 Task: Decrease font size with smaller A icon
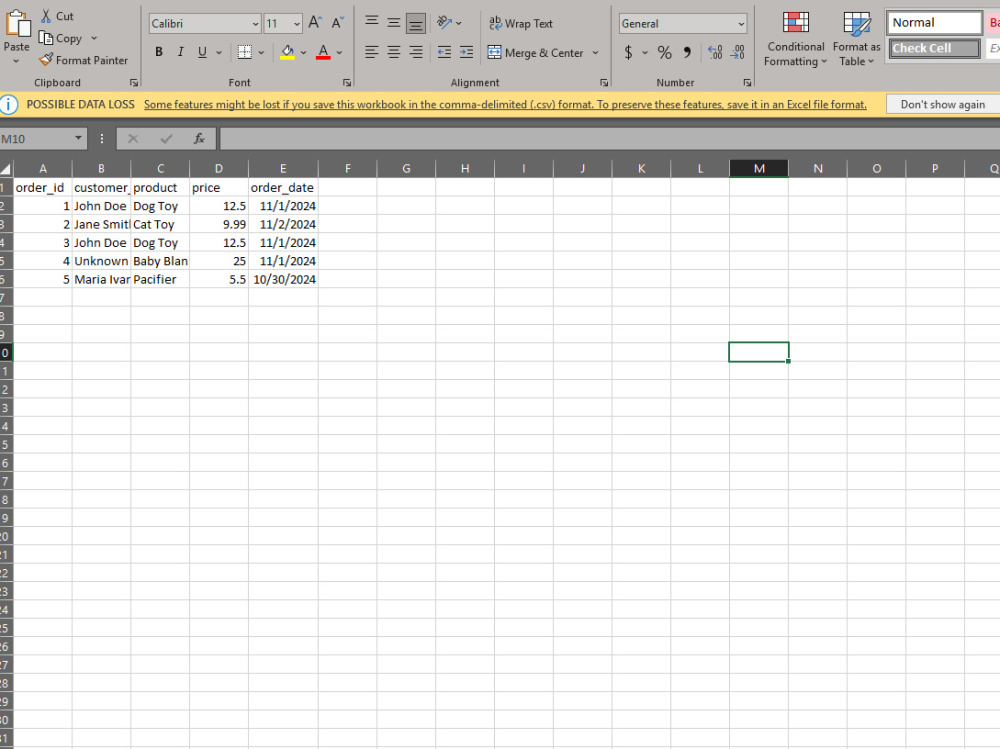[337, 23]
